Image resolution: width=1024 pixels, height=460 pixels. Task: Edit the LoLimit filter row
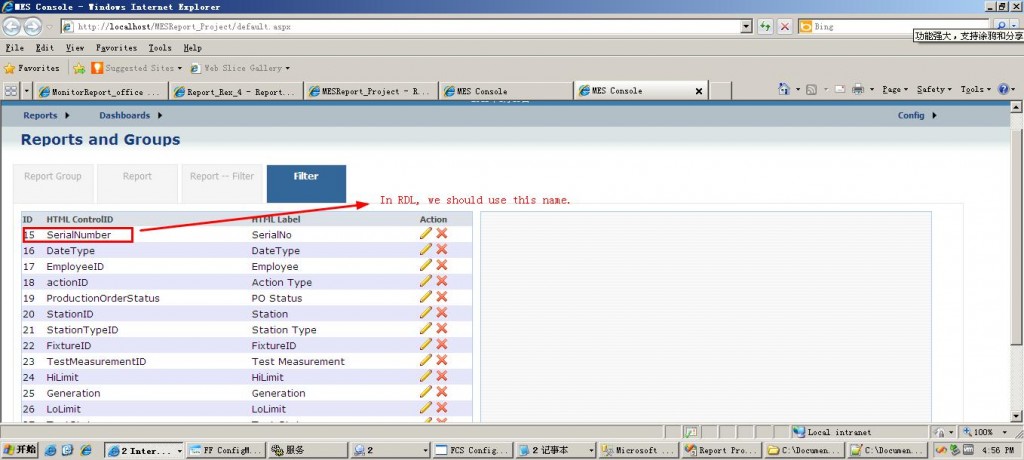click(x=426, y=407)
